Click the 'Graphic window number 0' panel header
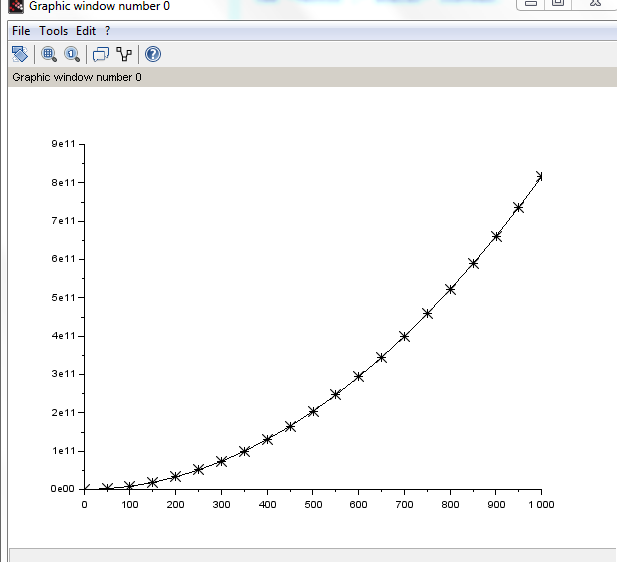The width and height of the screenshot is (617, 562). (x=312, y=77)
